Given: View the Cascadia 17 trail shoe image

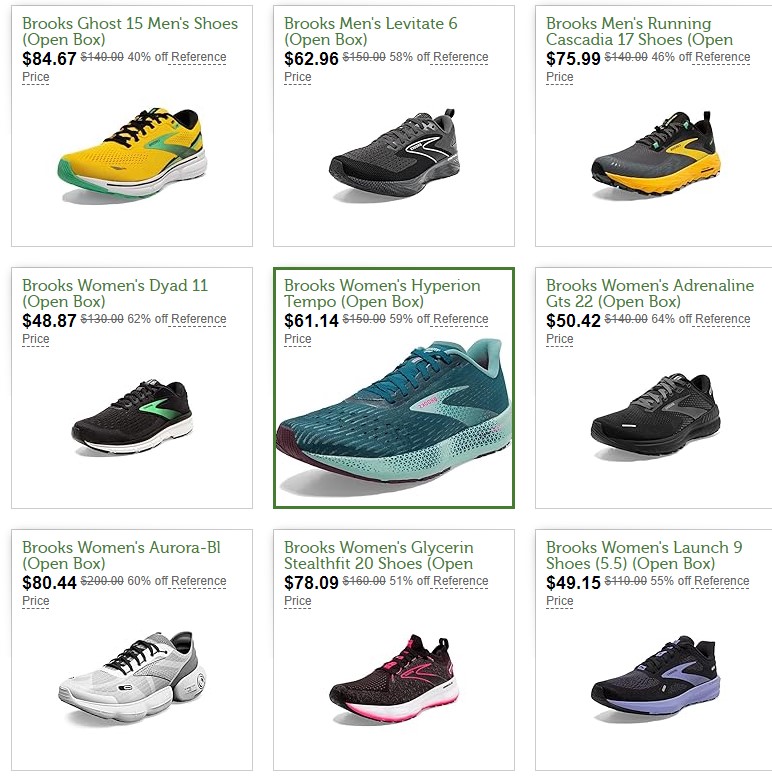Looking at the screenshot, I should (656, 154).
